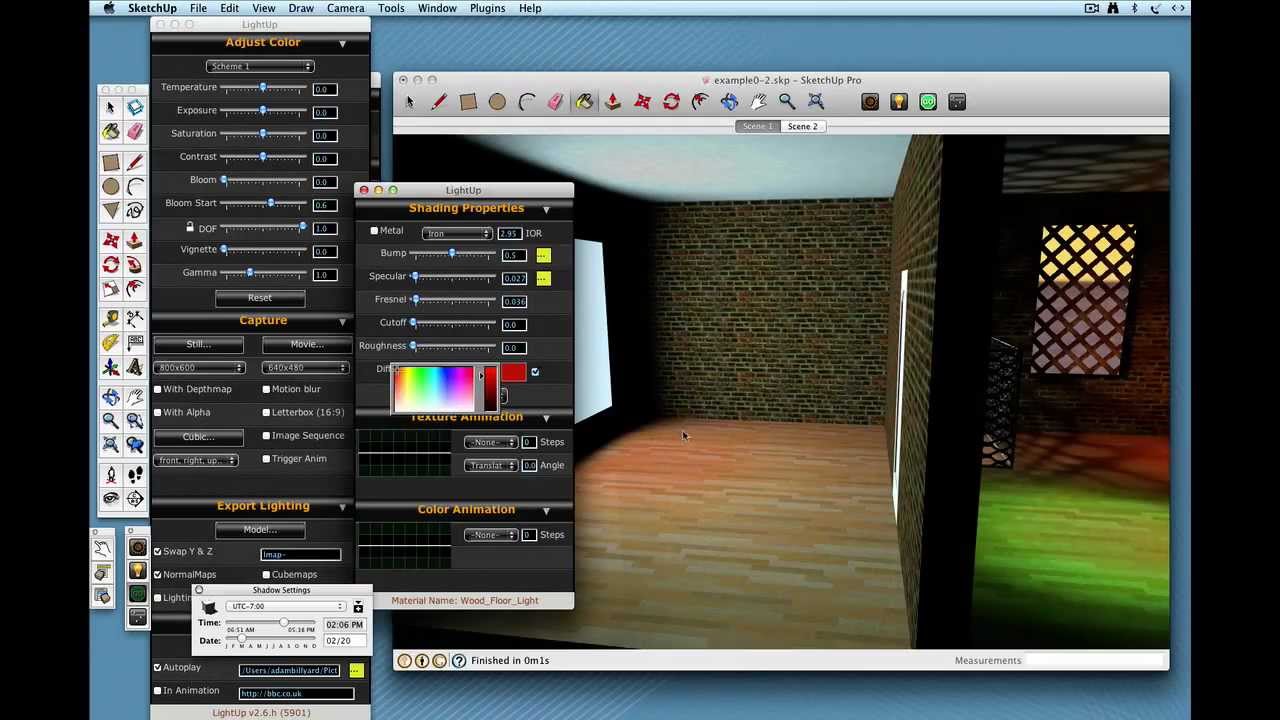Collapse the Shading Properties section

click(546, 209)
